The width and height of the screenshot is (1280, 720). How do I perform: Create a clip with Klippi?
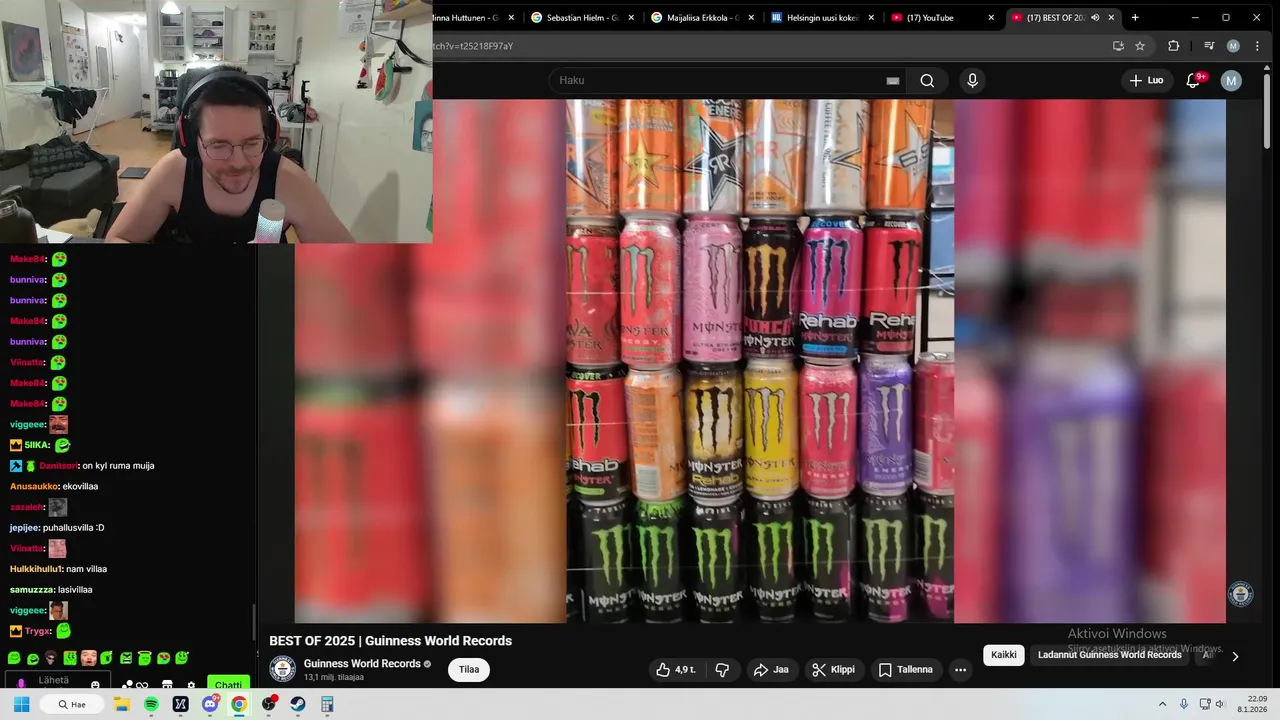coord(833,670)
